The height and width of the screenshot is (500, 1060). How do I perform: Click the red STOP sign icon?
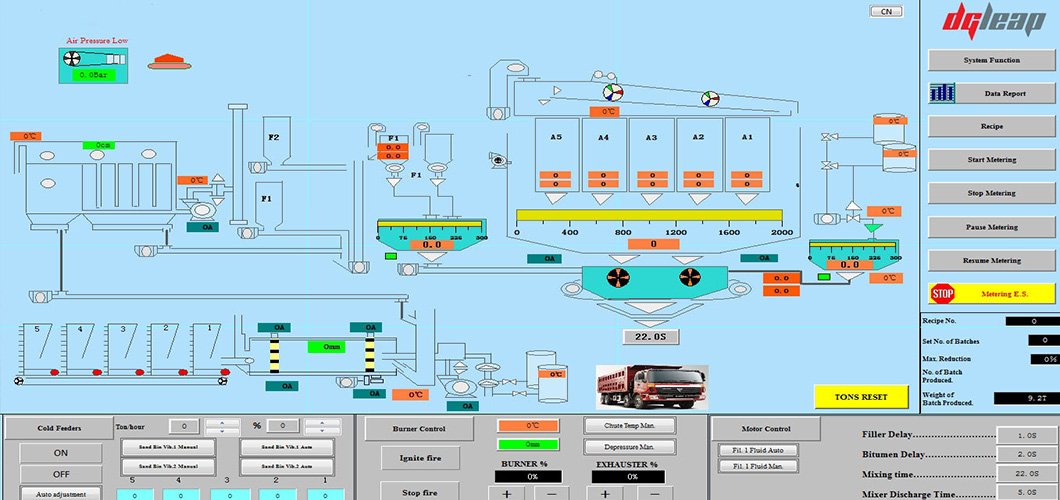tap(942, 293)
